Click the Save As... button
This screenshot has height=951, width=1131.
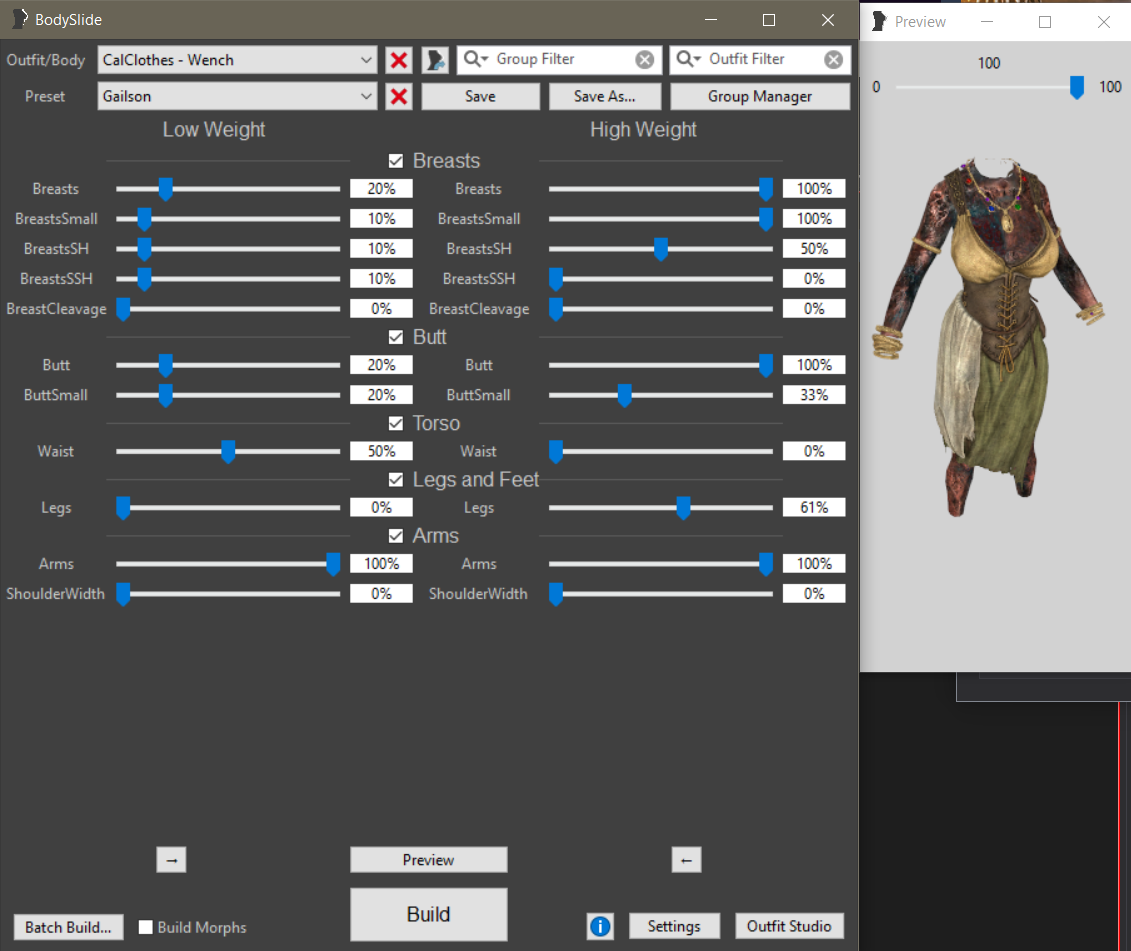[604, 96]
